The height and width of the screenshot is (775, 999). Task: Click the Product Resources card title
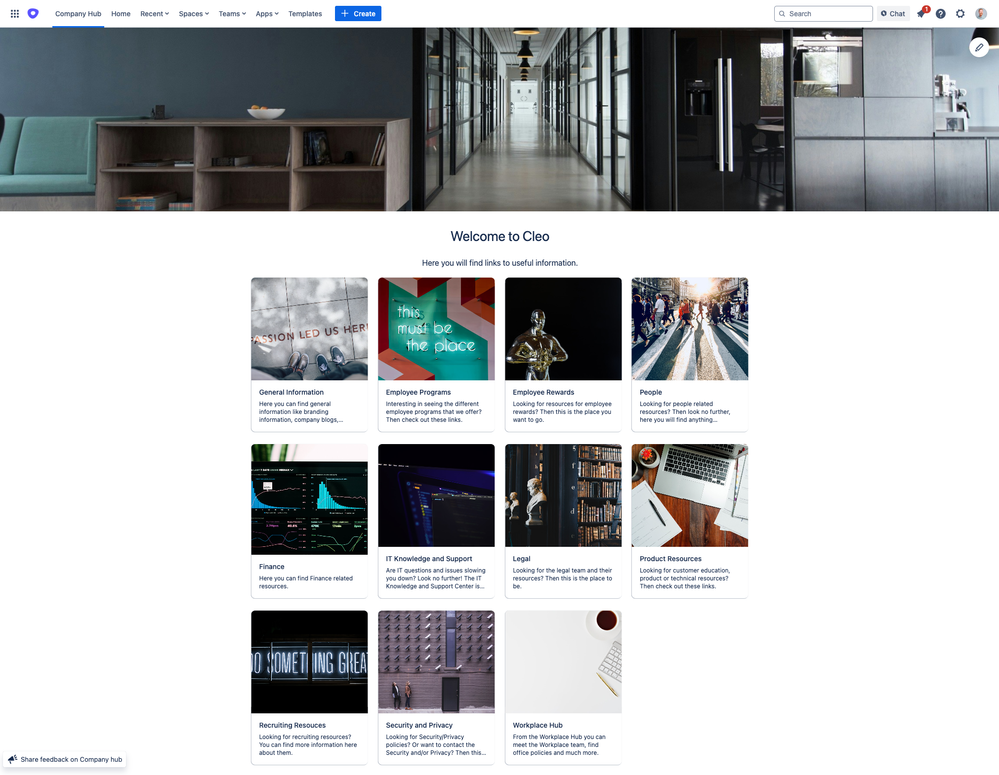point(670,559)
